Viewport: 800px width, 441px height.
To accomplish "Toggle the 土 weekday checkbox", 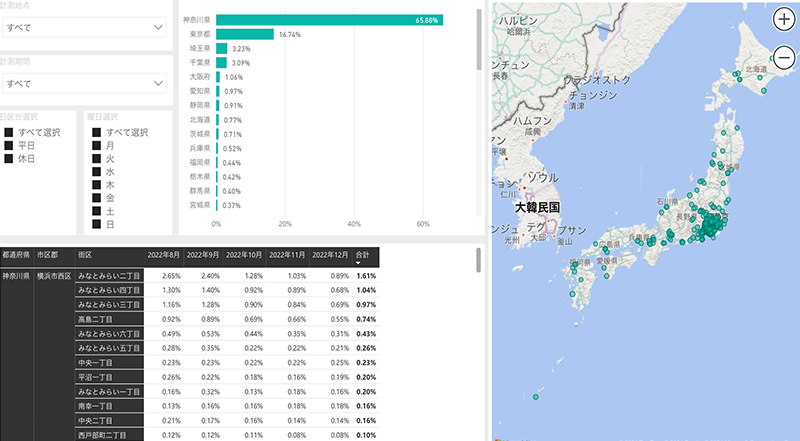I will click(x=96, y=211).
